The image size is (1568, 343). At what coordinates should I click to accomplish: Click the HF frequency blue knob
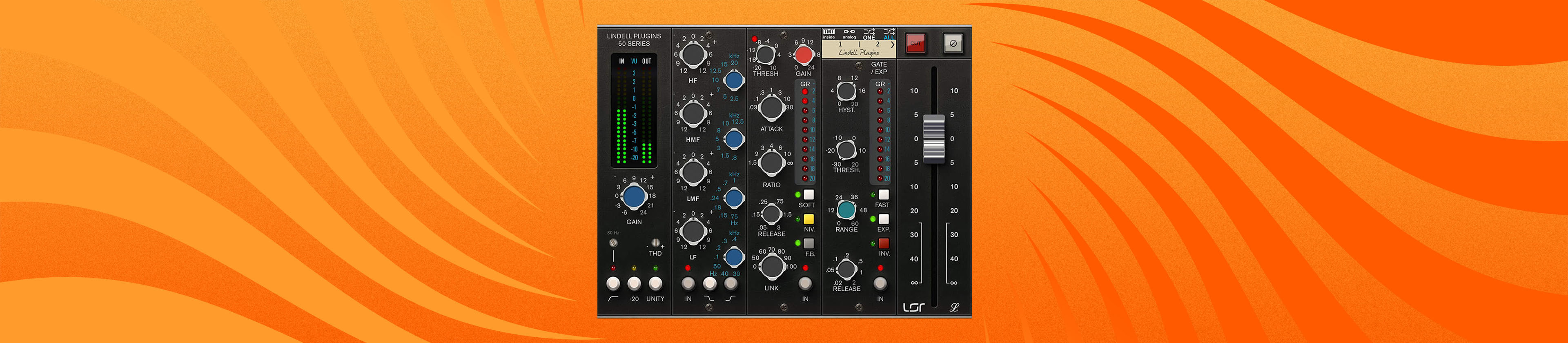point(734,80)
